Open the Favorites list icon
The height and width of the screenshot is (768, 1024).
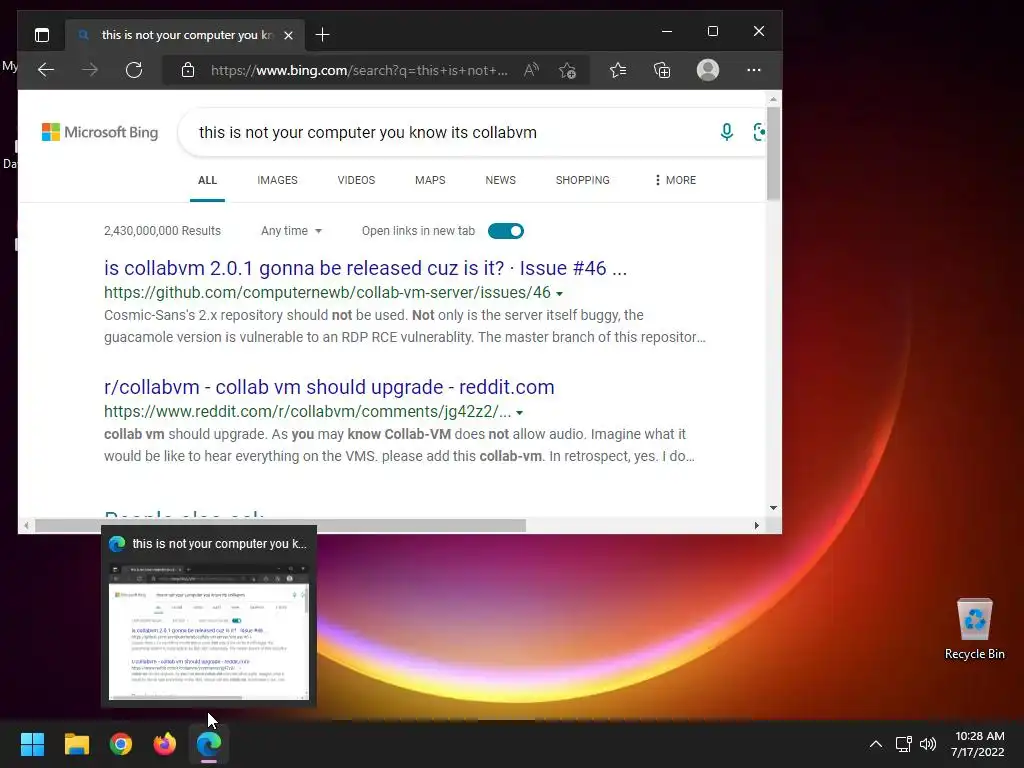click(x=618, y=70)
